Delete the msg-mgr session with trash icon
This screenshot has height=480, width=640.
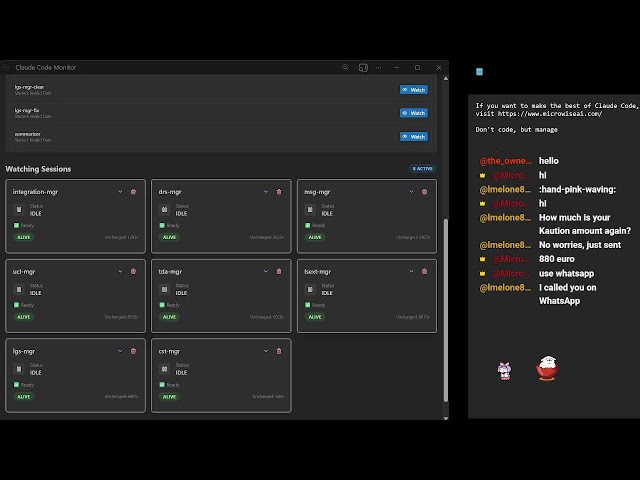424,192
